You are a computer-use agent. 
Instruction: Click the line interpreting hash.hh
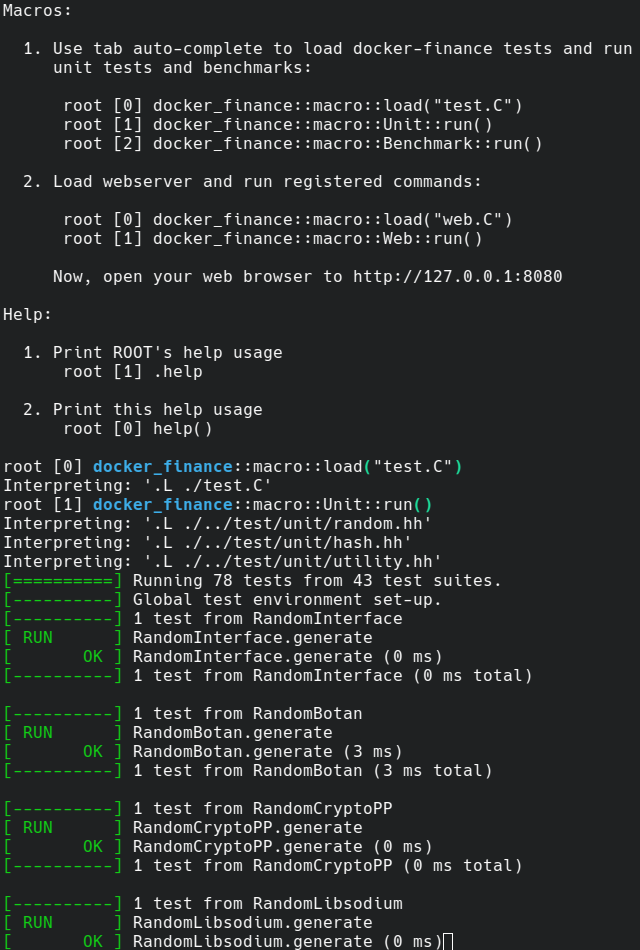coord(207,542)
